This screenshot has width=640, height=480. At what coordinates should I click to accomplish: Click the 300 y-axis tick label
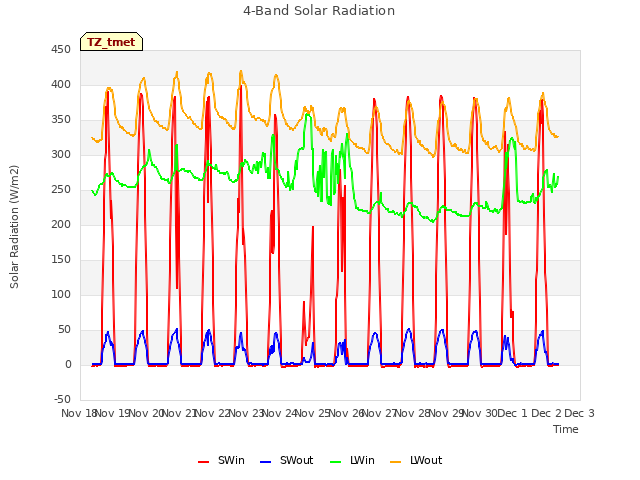[x=61, y=154]
